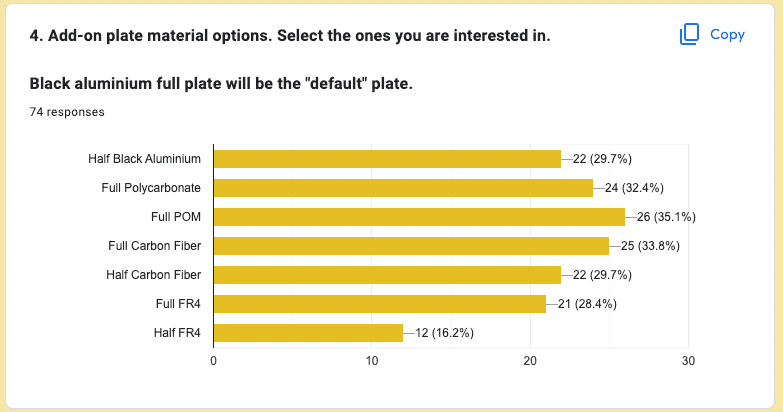Click the Full Carbon Fiber bar
783x412 pixels.
click(411, 245)
